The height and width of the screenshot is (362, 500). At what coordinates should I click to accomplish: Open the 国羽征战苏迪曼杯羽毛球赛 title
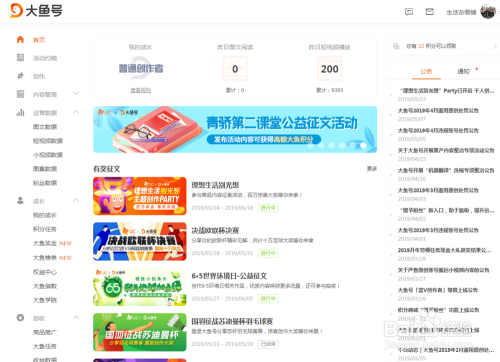coord(232,321)
